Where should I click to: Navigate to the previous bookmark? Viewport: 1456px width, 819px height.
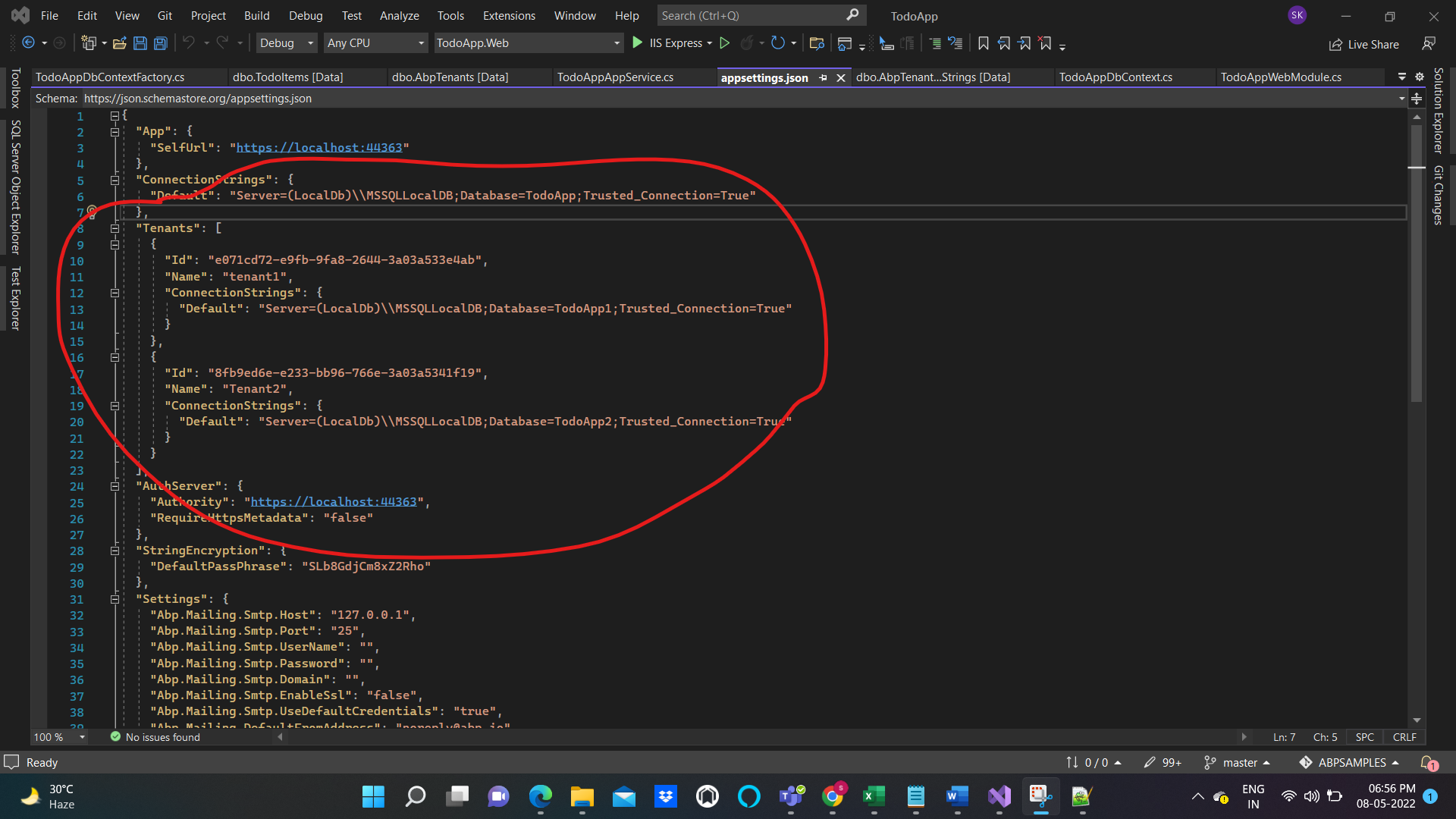(1004, 43)
